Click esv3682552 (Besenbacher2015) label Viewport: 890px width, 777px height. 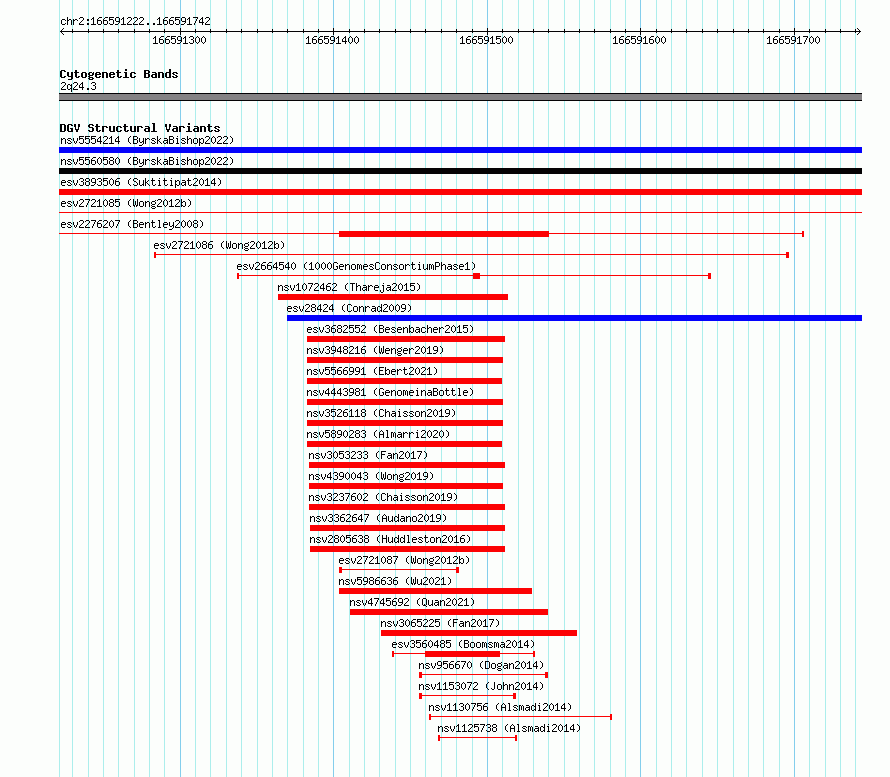coord(390,329)
